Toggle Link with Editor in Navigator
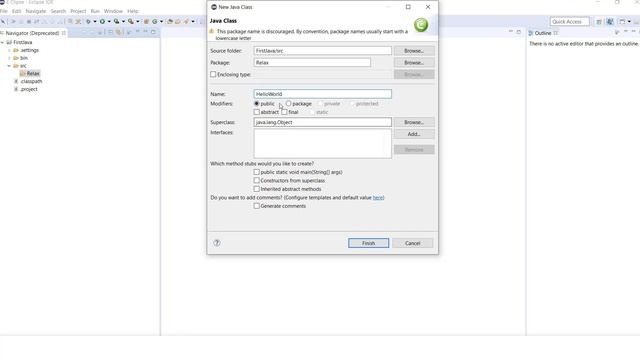640x360 pixels. tap(118, 32)
